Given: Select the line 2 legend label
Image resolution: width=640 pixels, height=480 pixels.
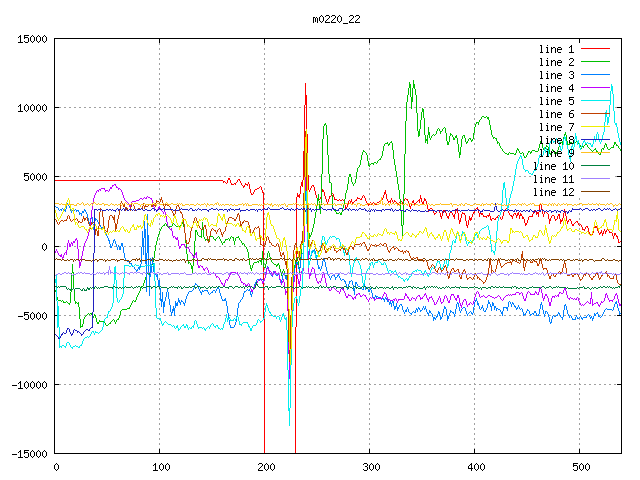Looking at the screenshot, I should tap(556, 62).
